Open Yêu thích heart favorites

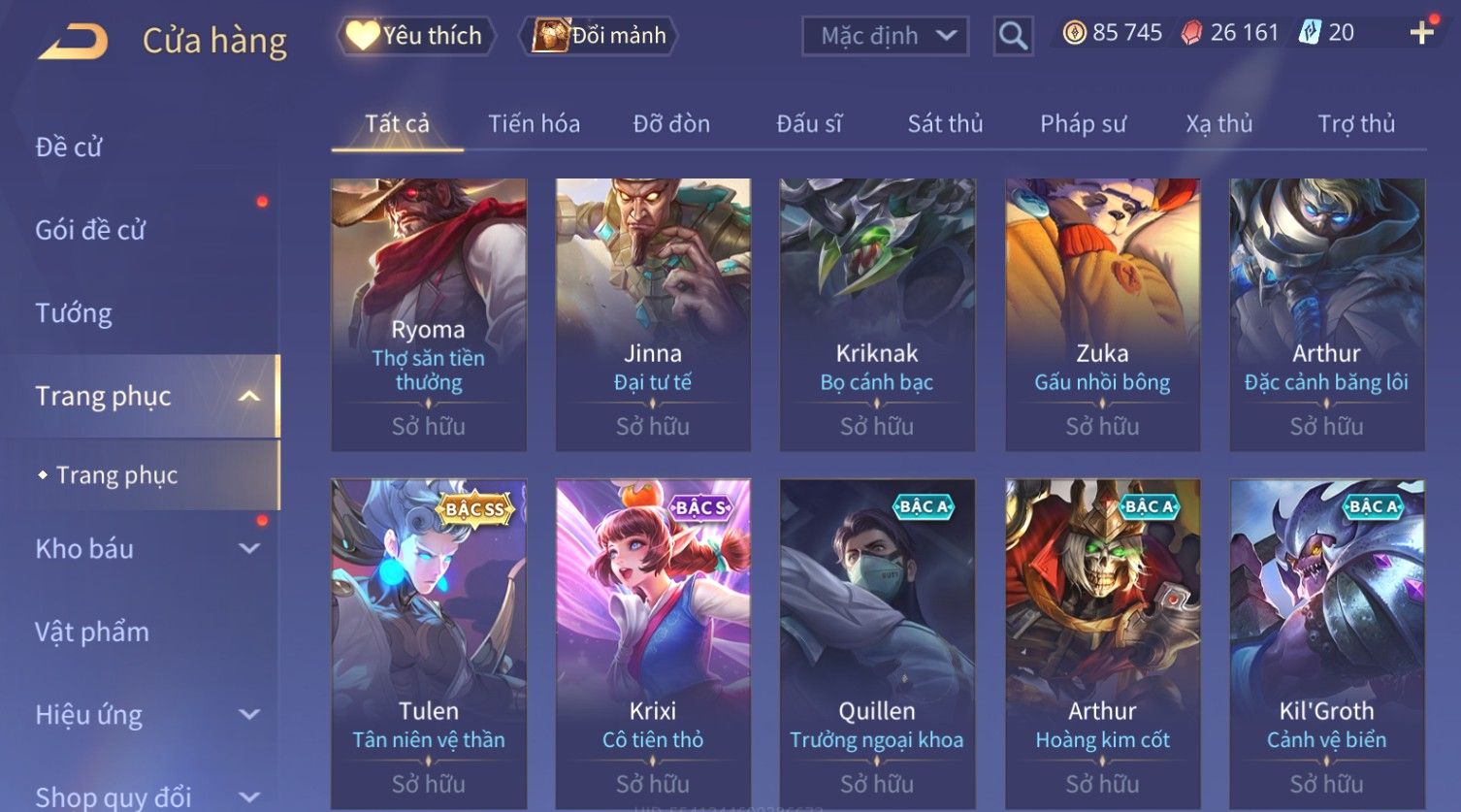point(416,36)
